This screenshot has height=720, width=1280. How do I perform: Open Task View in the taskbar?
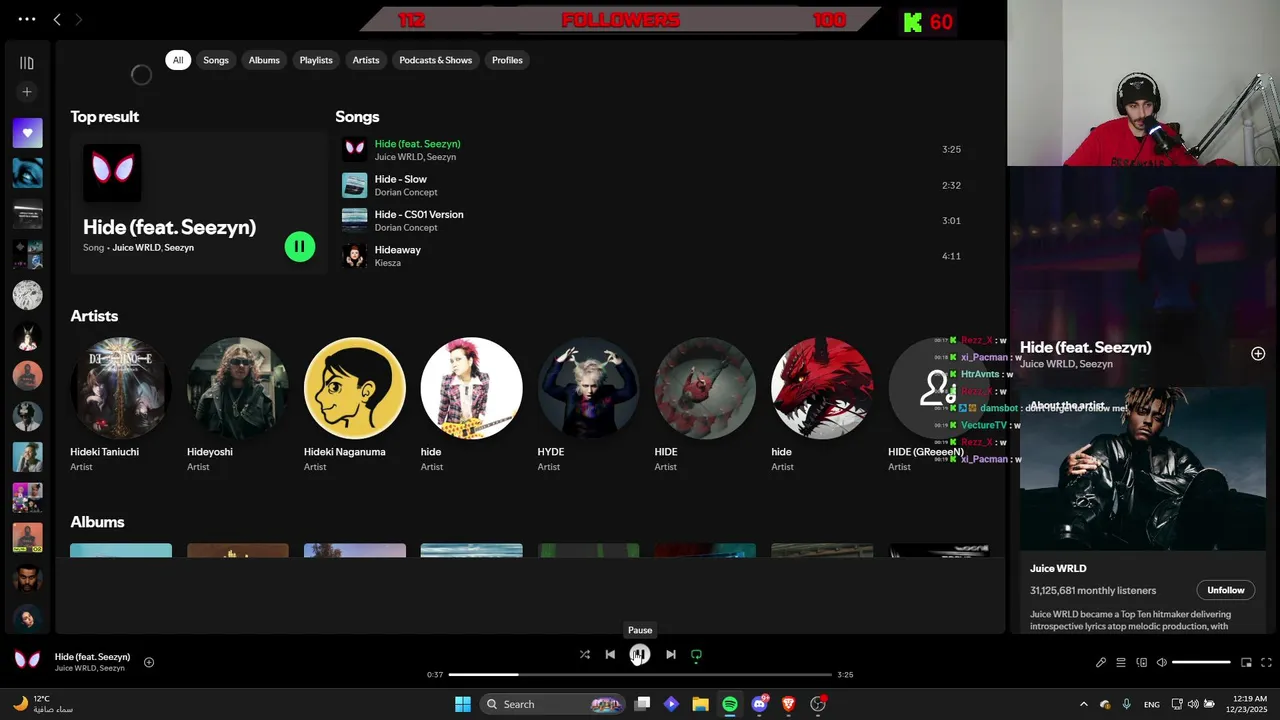tap(643, 704)
